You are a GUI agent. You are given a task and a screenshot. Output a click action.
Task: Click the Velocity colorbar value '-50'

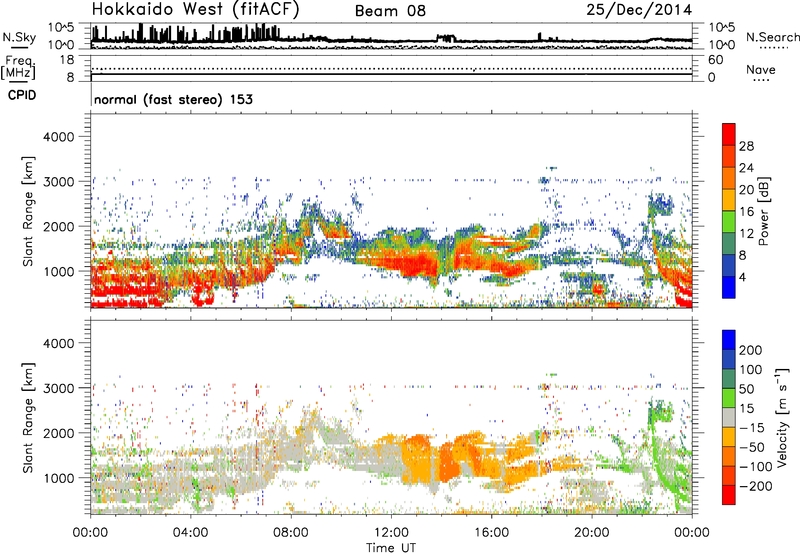(x=752, y=447)
